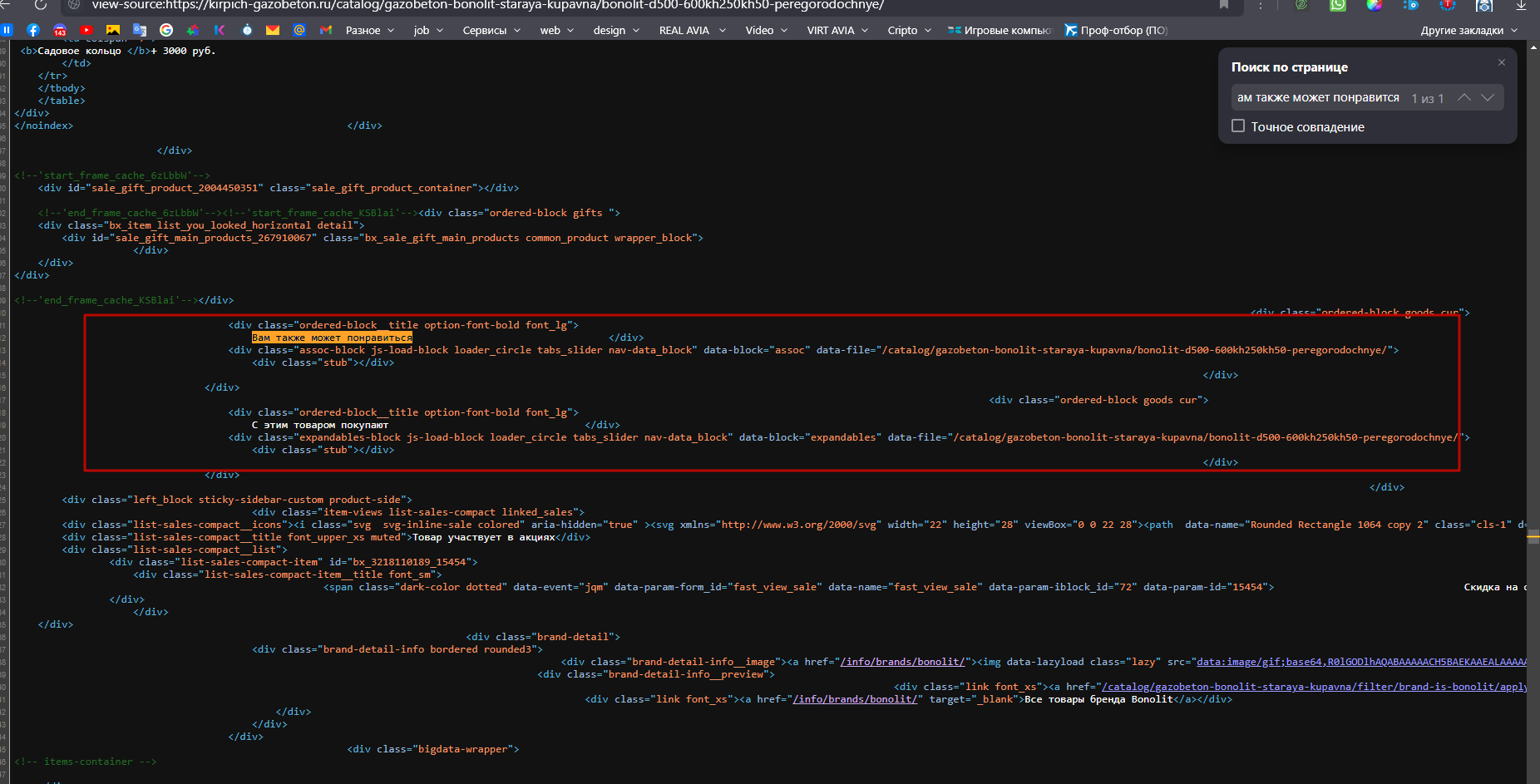Open the downloads arrow icon

[x=1521, y=5]
